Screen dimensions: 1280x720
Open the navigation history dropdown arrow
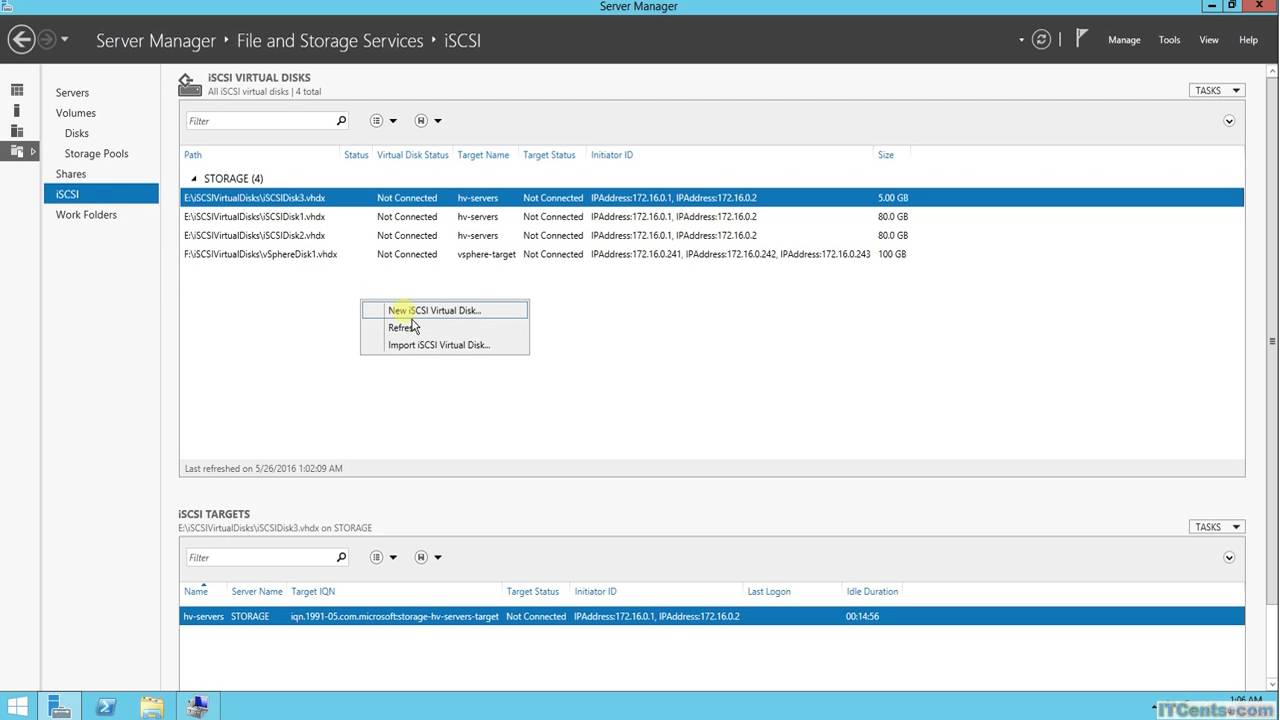tap(65, 40)
